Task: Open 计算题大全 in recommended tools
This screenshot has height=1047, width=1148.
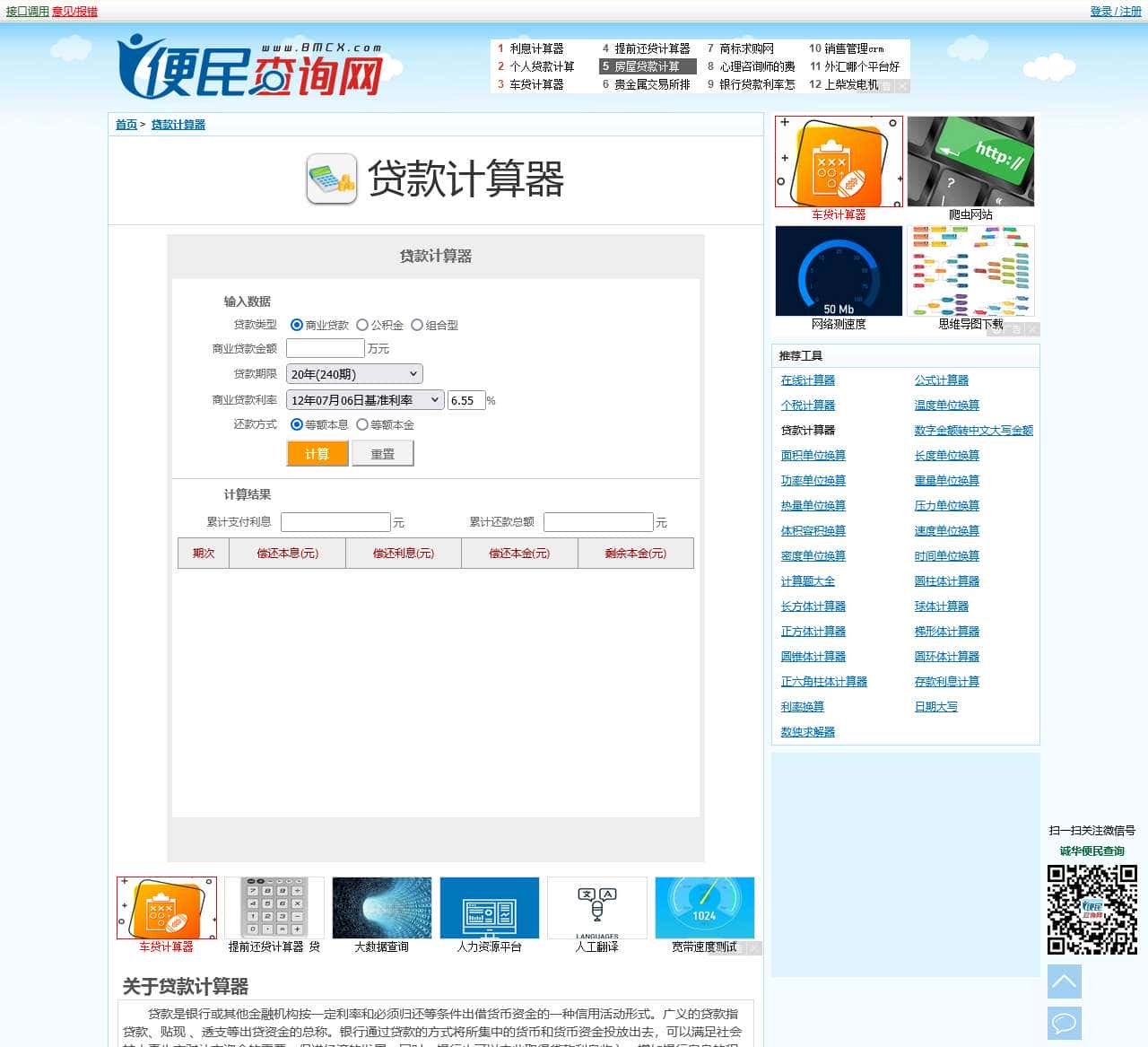Action: pyautogui.click(x=808, y=581)
